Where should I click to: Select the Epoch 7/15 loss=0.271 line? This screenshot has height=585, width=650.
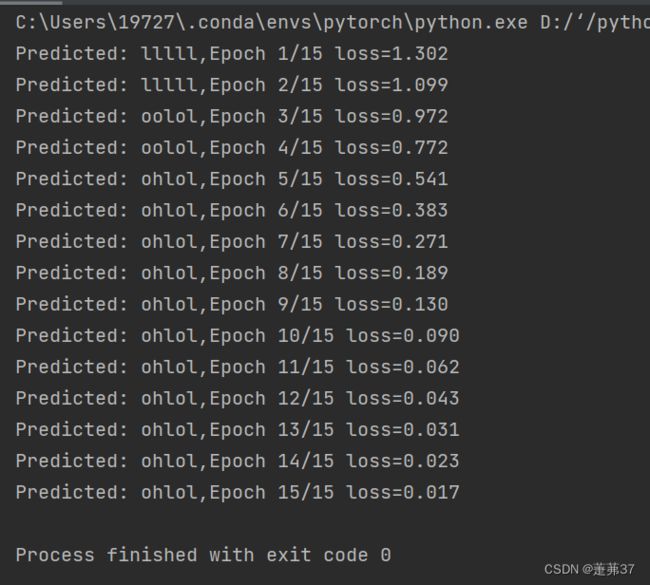(232, 242)
